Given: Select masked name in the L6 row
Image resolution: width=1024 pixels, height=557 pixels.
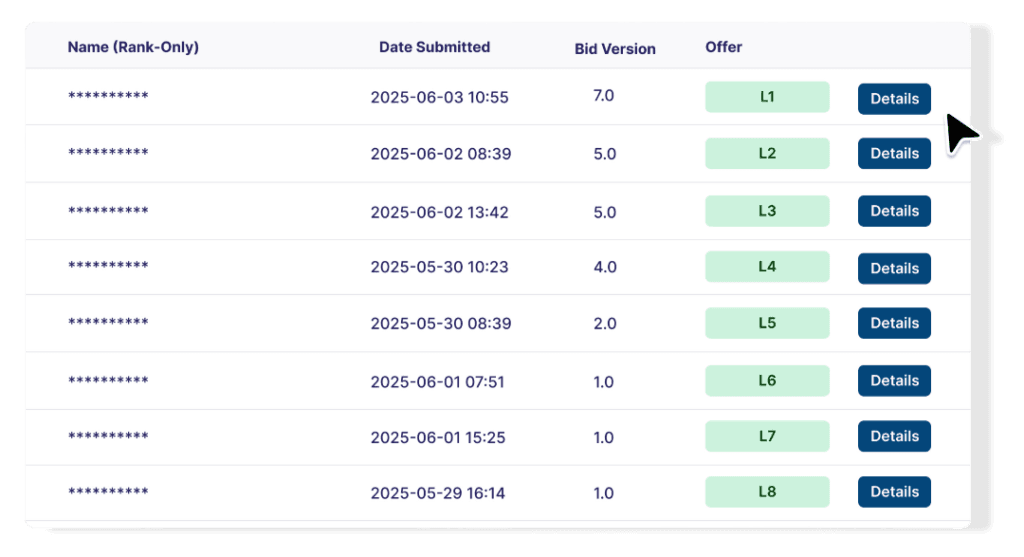Looking at the screenshot, I should [x=108, y=381].
